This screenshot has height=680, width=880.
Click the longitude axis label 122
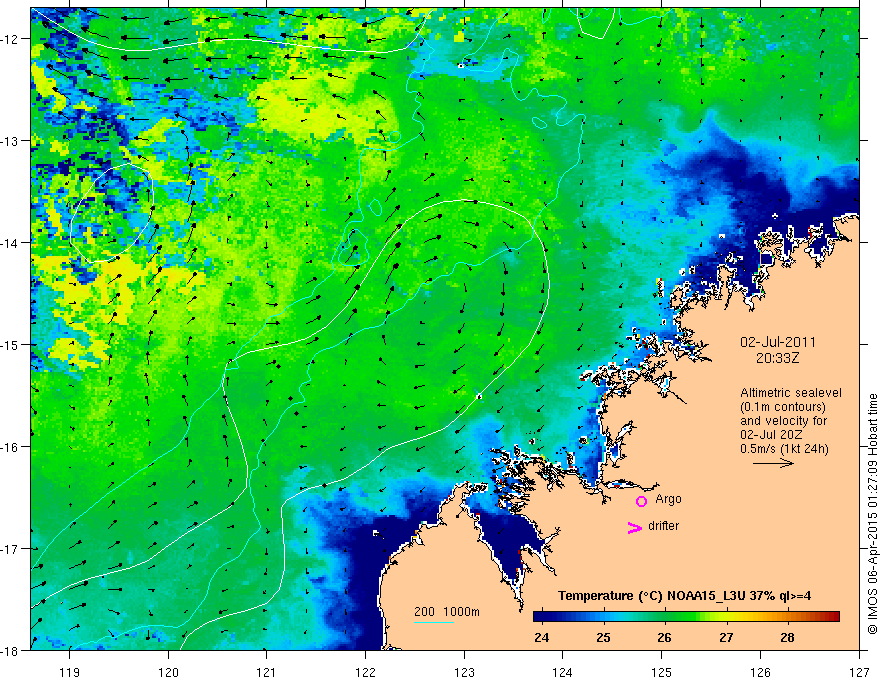point(365,672)
